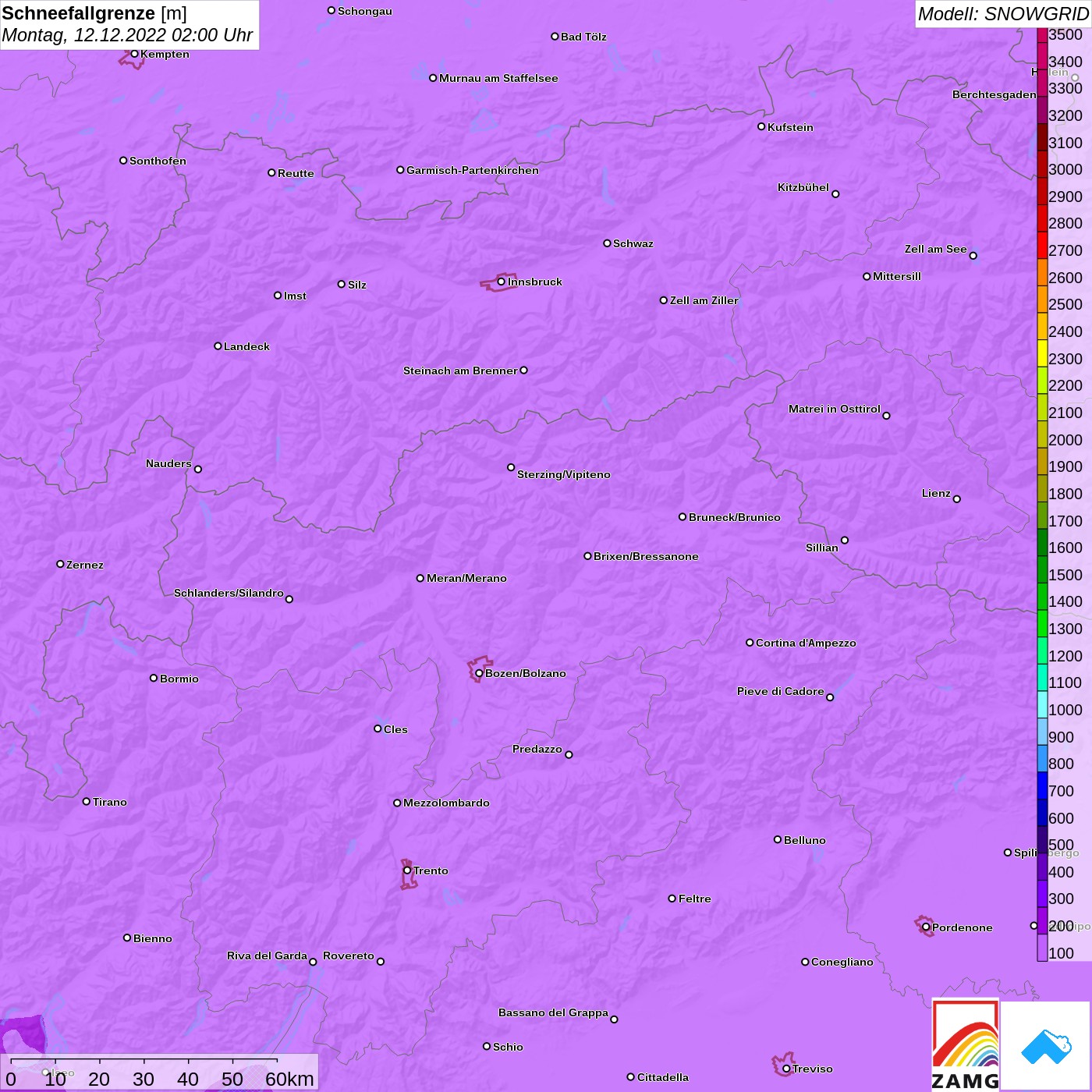The image size is (1092, 1092).
Task: Click the Bozen/Bolzano city marker
Action: coord(479,673)
